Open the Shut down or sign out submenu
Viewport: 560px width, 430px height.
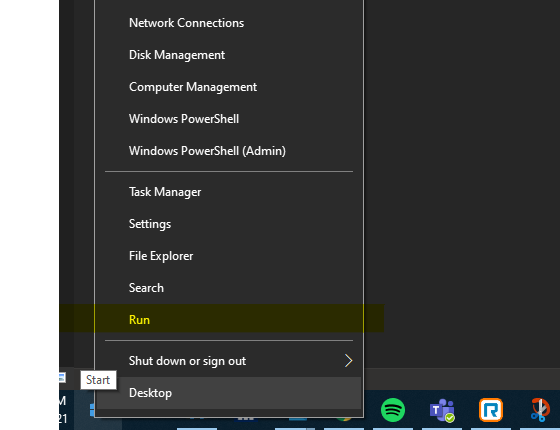tap(229, 361)
